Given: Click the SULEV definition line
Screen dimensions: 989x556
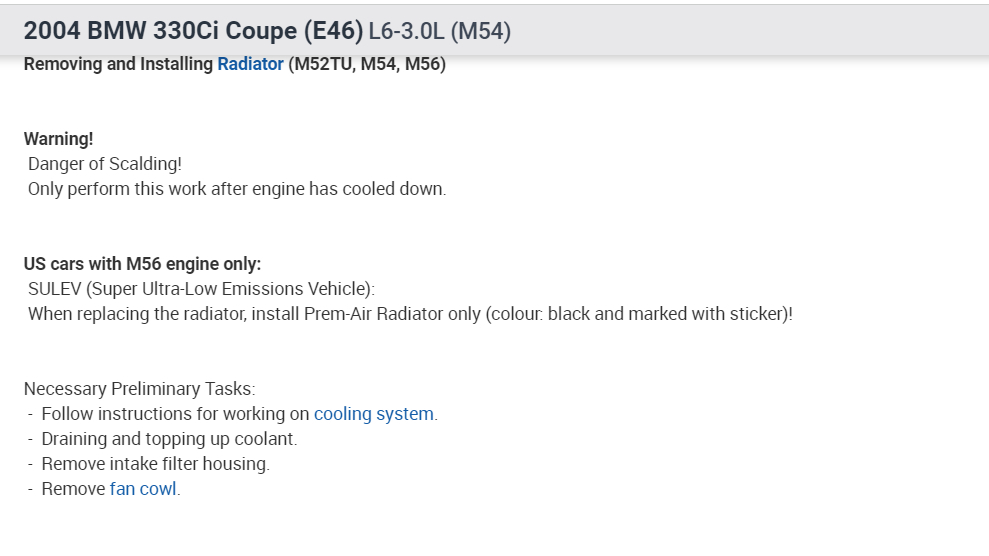Looking at the screenshot, I should pos(201,289).
